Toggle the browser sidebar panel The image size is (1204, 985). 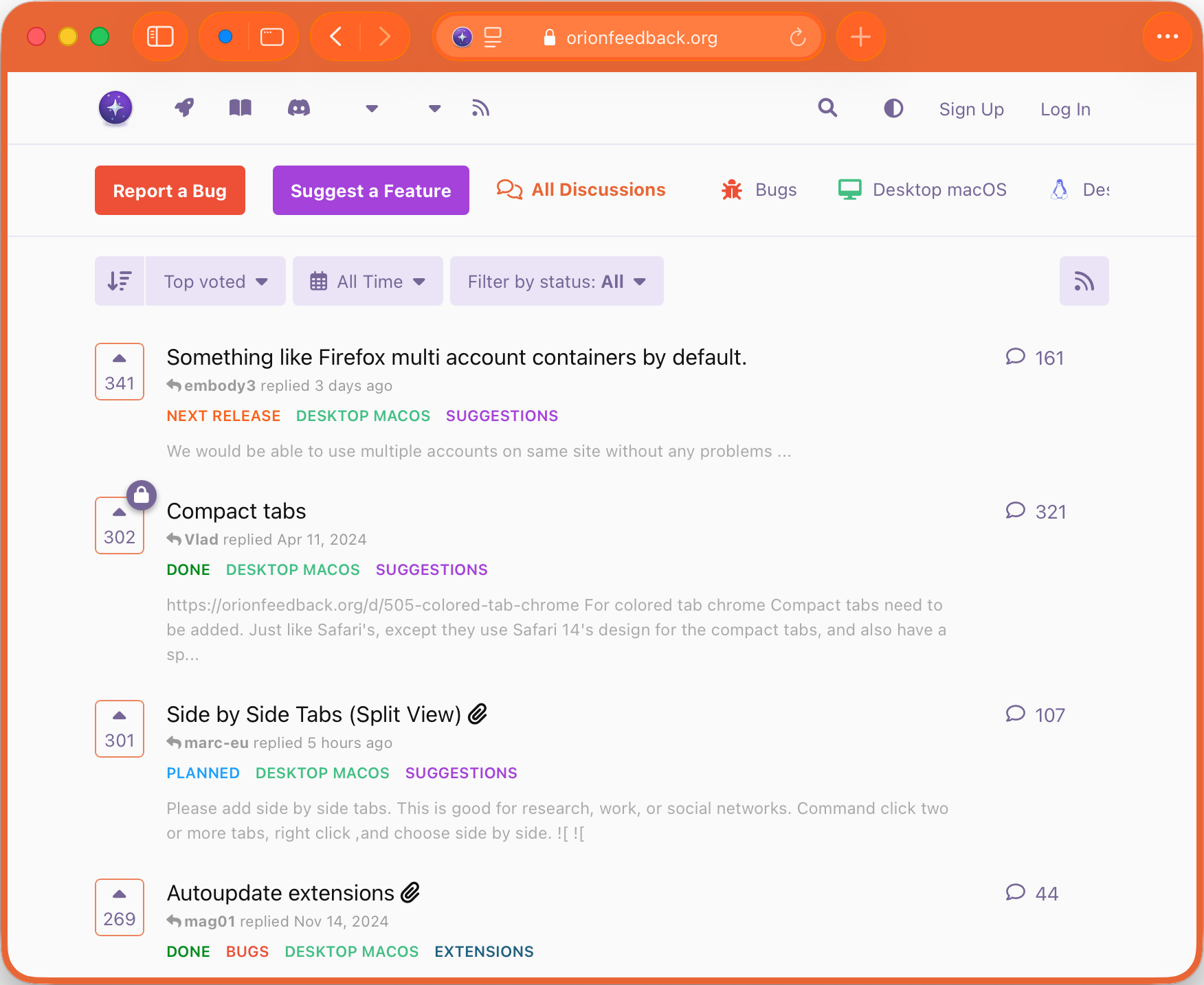pyautogui.click(x=160, y=36)
